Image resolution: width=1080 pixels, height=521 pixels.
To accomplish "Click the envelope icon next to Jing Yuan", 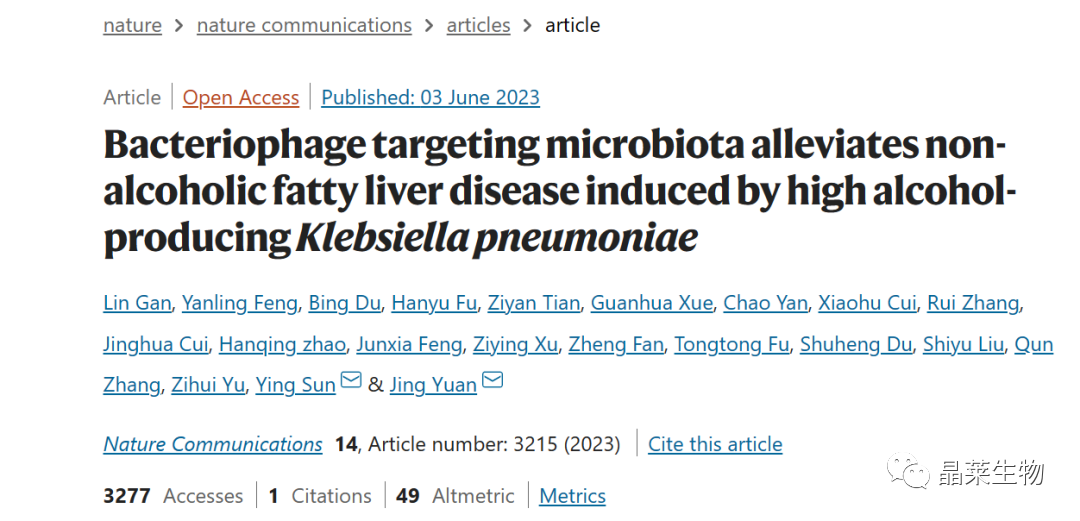I will [492, 381].
